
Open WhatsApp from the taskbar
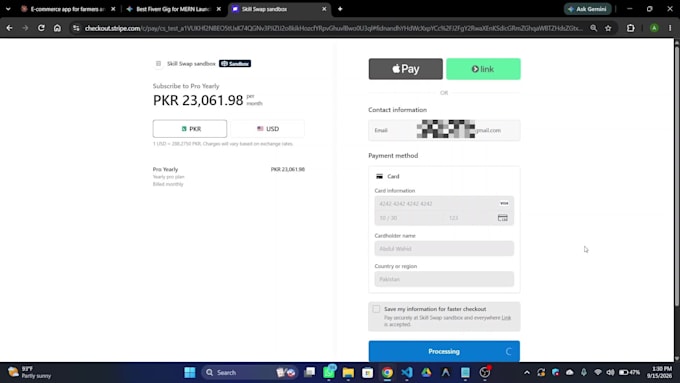(329, 372)
